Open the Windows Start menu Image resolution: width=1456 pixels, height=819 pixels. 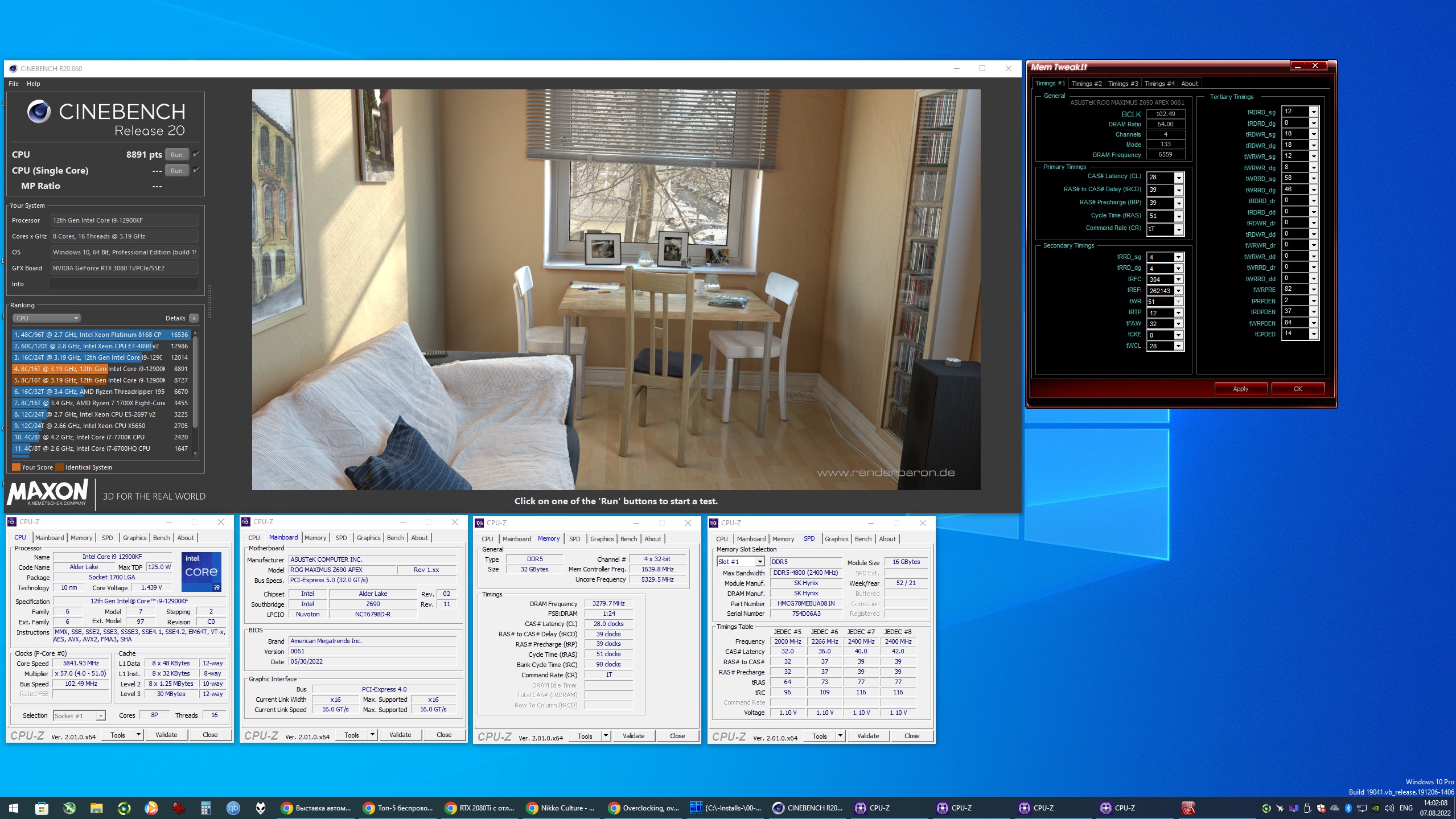click(14, 808)
